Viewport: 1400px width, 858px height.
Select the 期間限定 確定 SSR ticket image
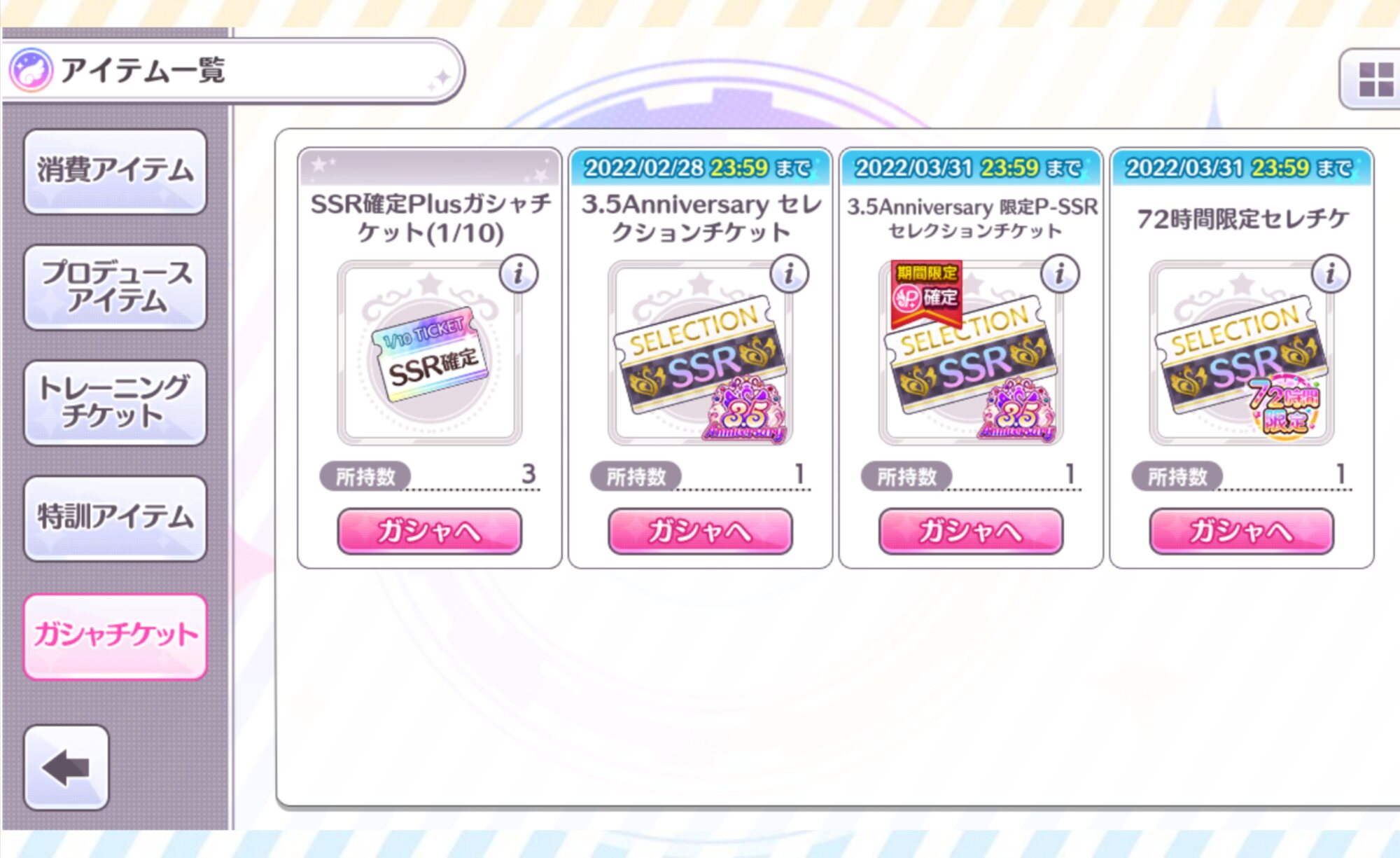[971, 354]
